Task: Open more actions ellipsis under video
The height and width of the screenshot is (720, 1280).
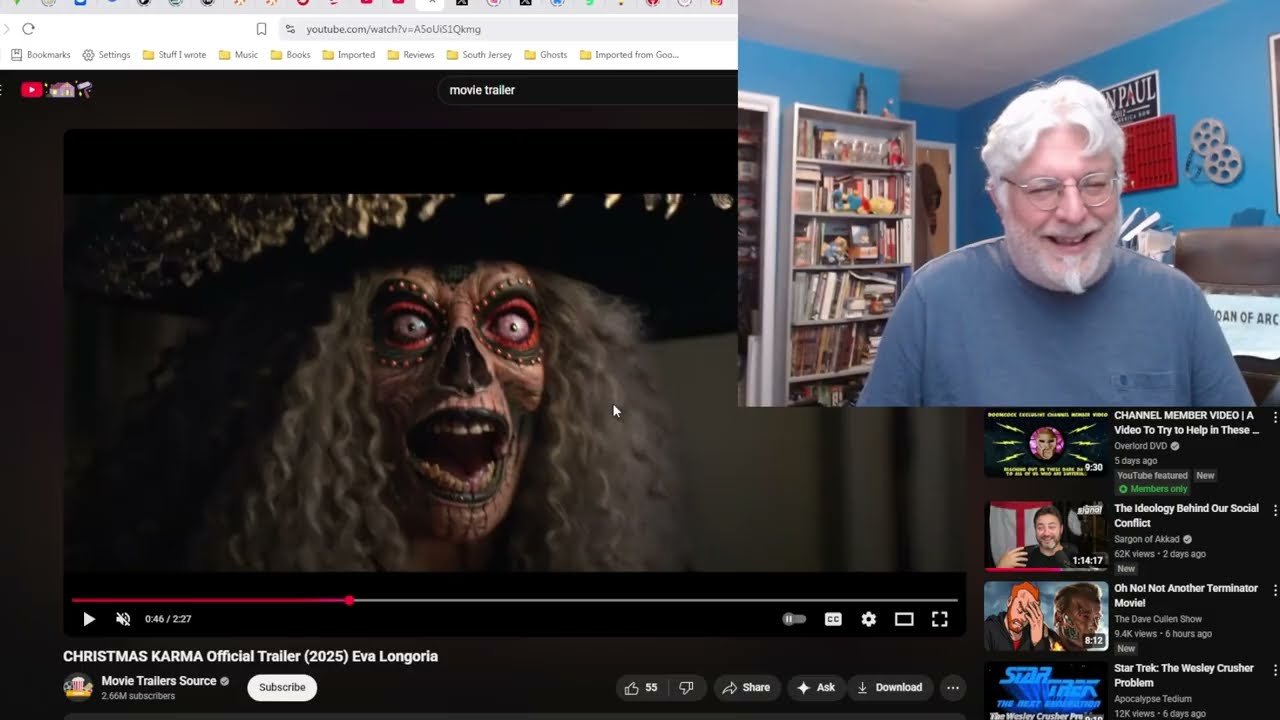Action: (x=953, y=688)
